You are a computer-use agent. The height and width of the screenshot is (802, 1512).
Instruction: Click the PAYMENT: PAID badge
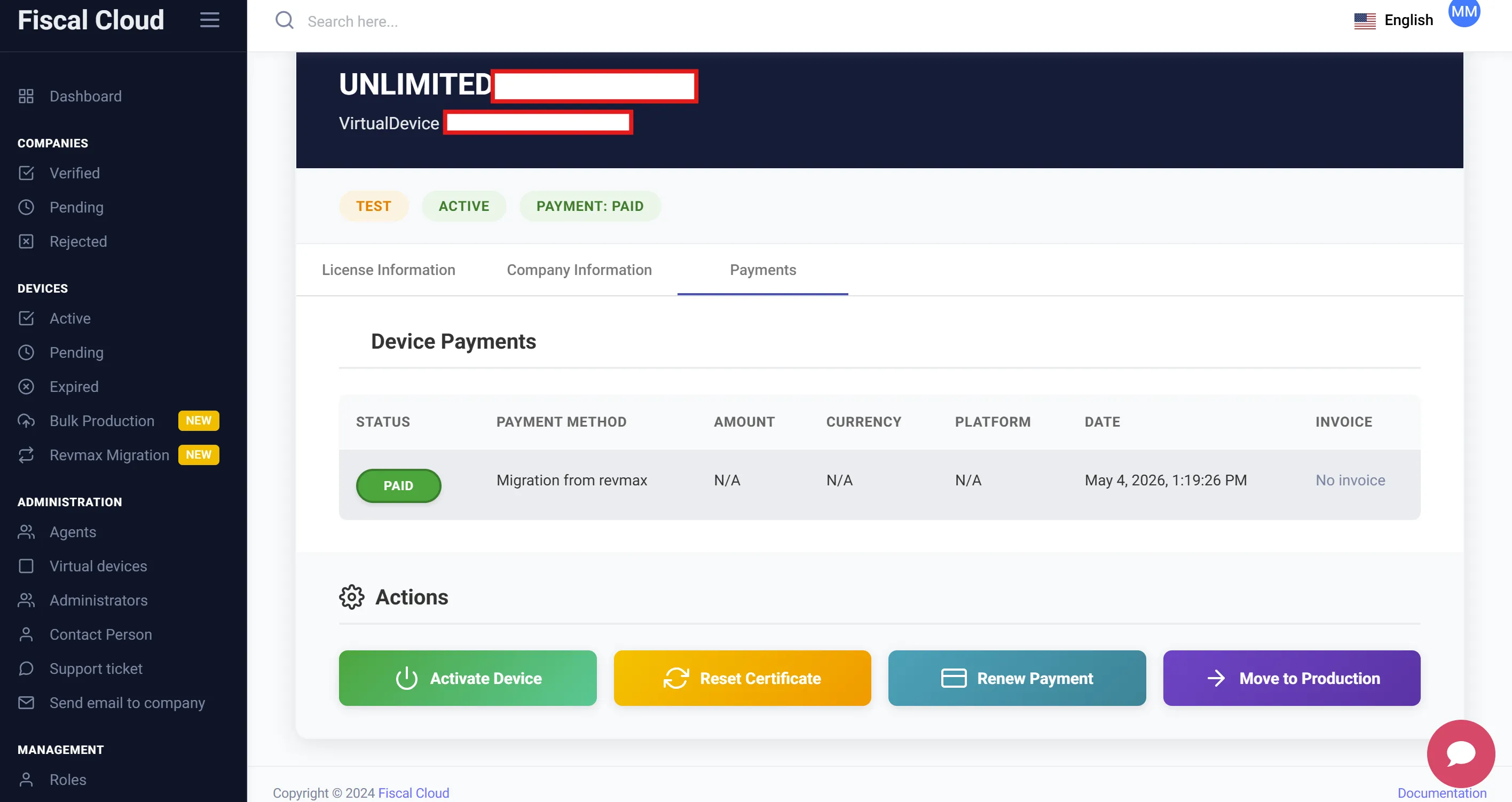pyautogui.click(x=590, y=206)
